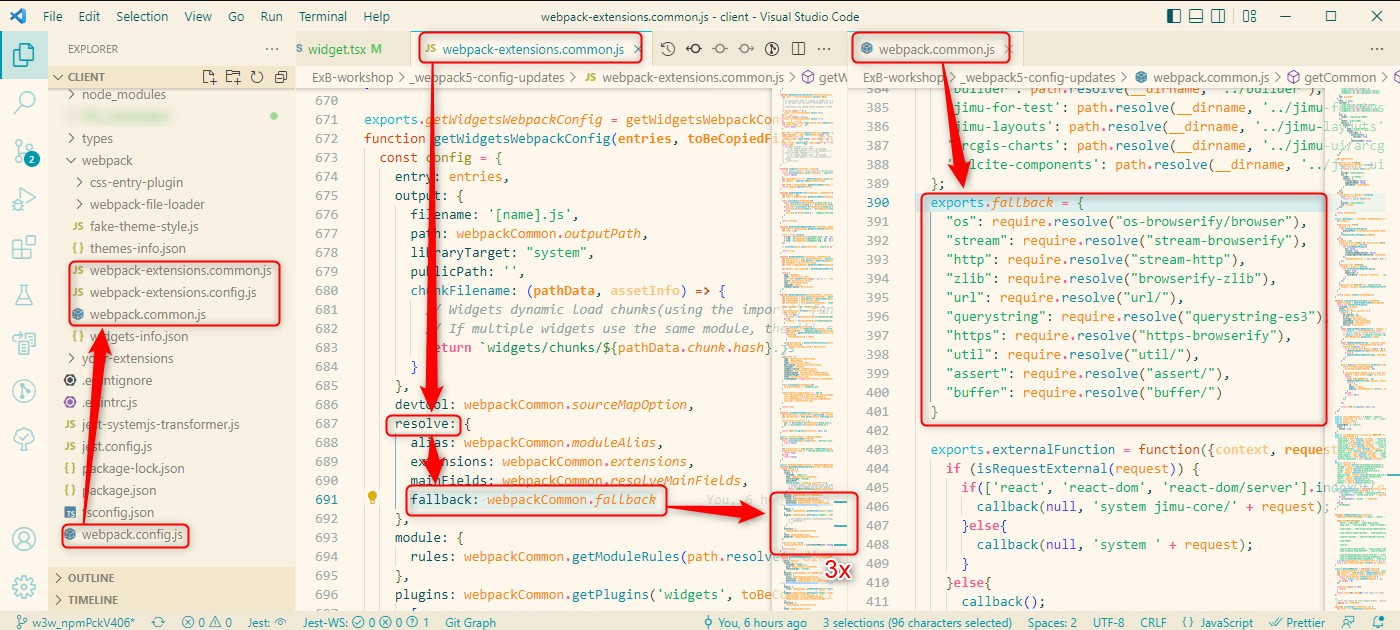The width and height of the screenshot is (1400, 630).
Task: Toggle Prettier formatter status item
Action: (1298, 622)
